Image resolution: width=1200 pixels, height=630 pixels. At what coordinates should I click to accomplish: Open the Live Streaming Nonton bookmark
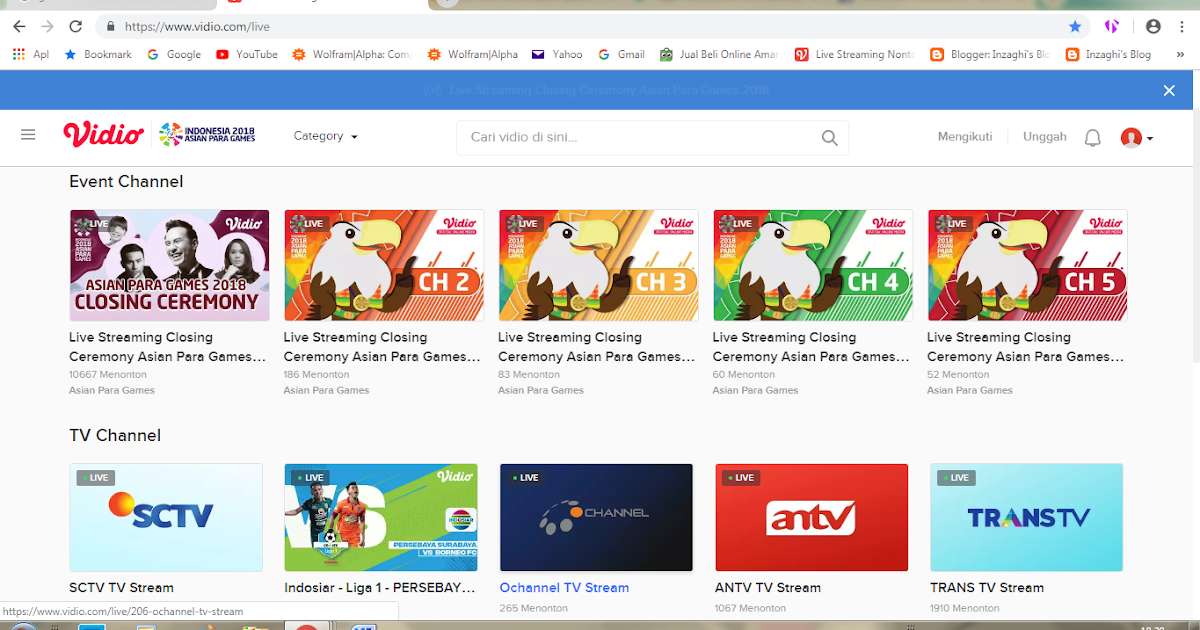(854, 54)
